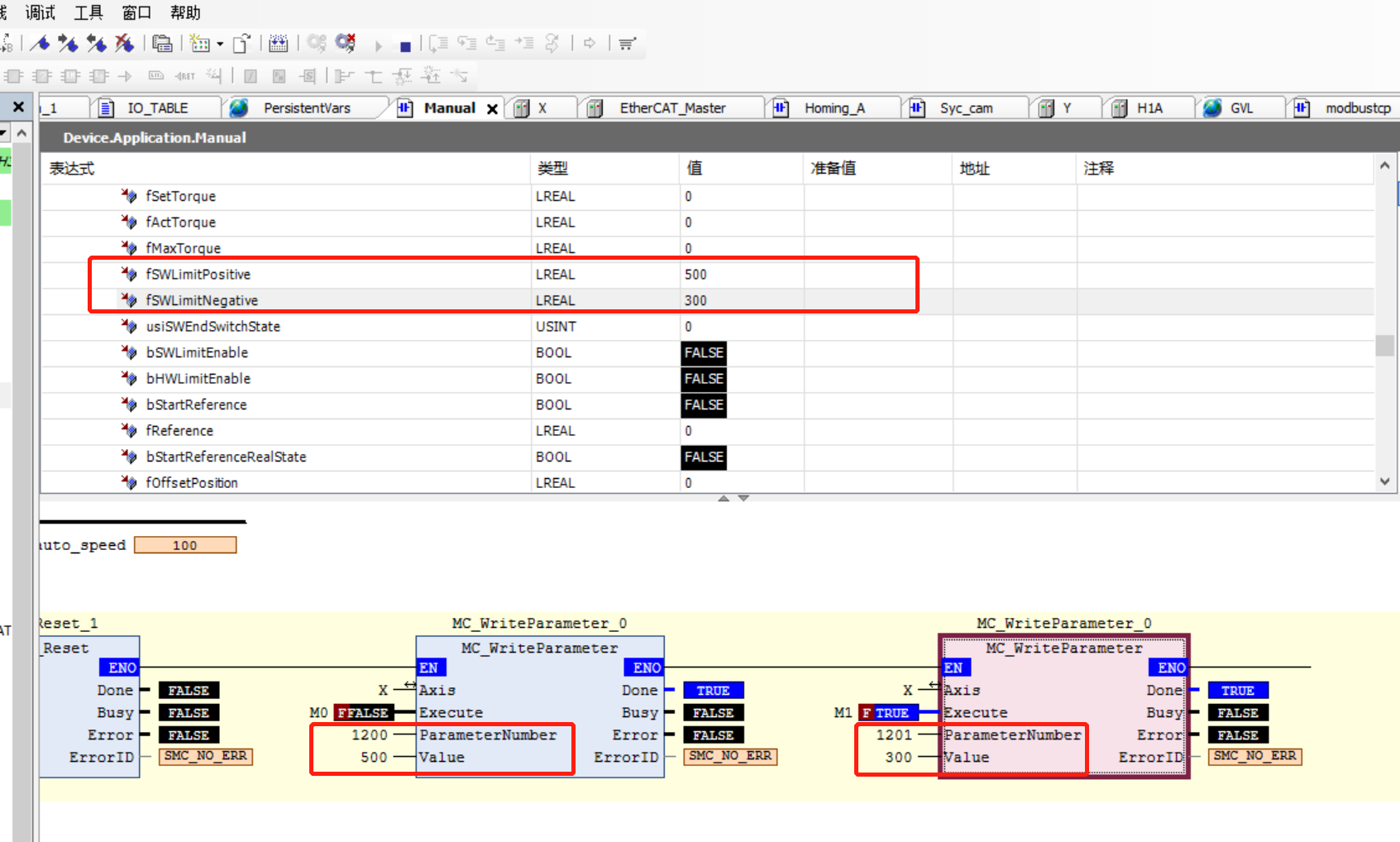Screen dimensions: 1400x842
Task: Switch to the EtherCAT_Master tab
Action: [672, 108]
